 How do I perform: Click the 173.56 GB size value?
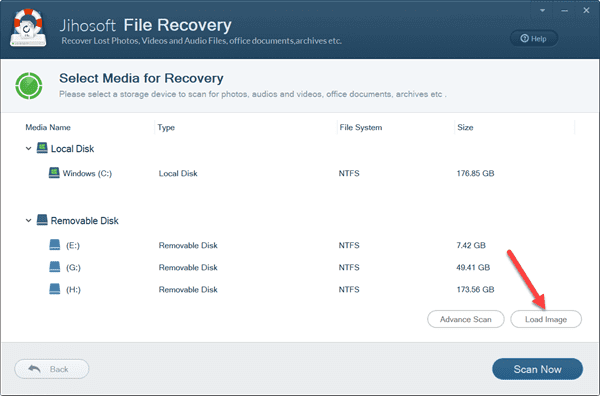tap(475, 290)
